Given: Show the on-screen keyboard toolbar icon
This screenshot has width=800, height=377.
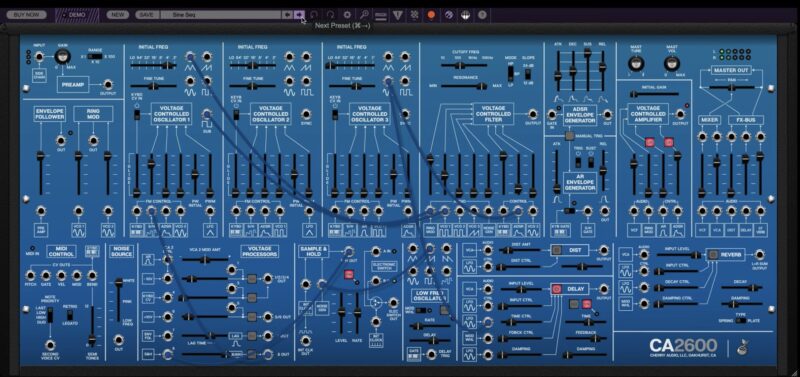Looking at the screenshot, I should [x=381, y=15].
